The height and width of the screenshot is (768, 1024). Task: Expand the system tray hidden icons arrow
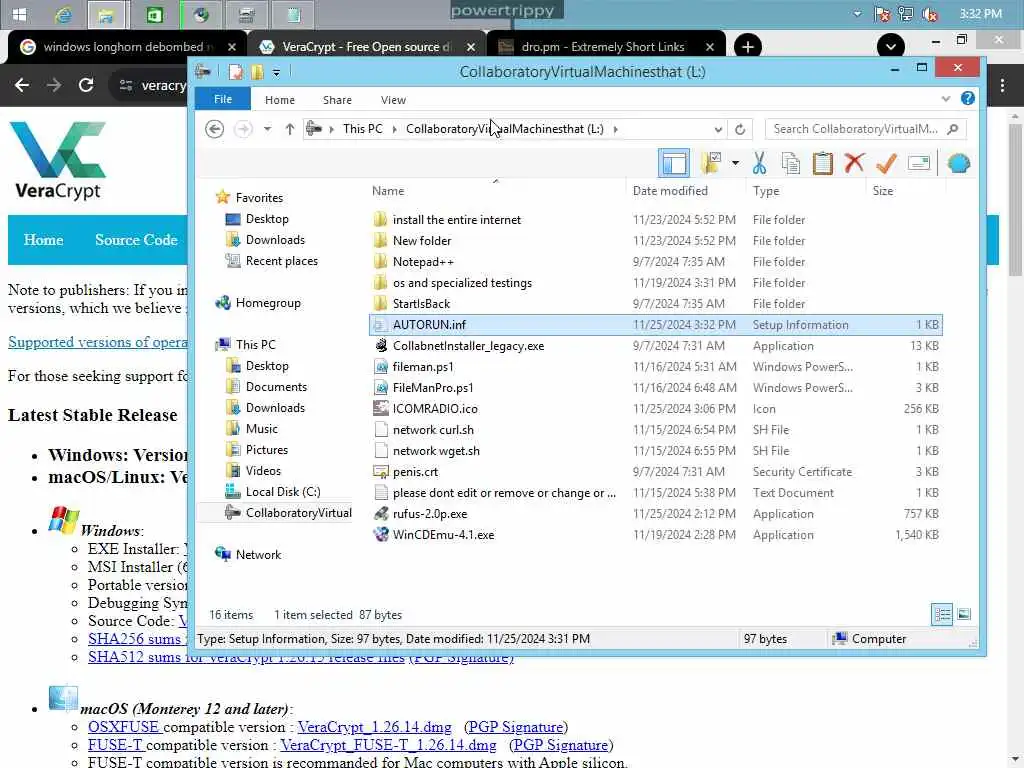pyautogui.click(x=857, y=13)
